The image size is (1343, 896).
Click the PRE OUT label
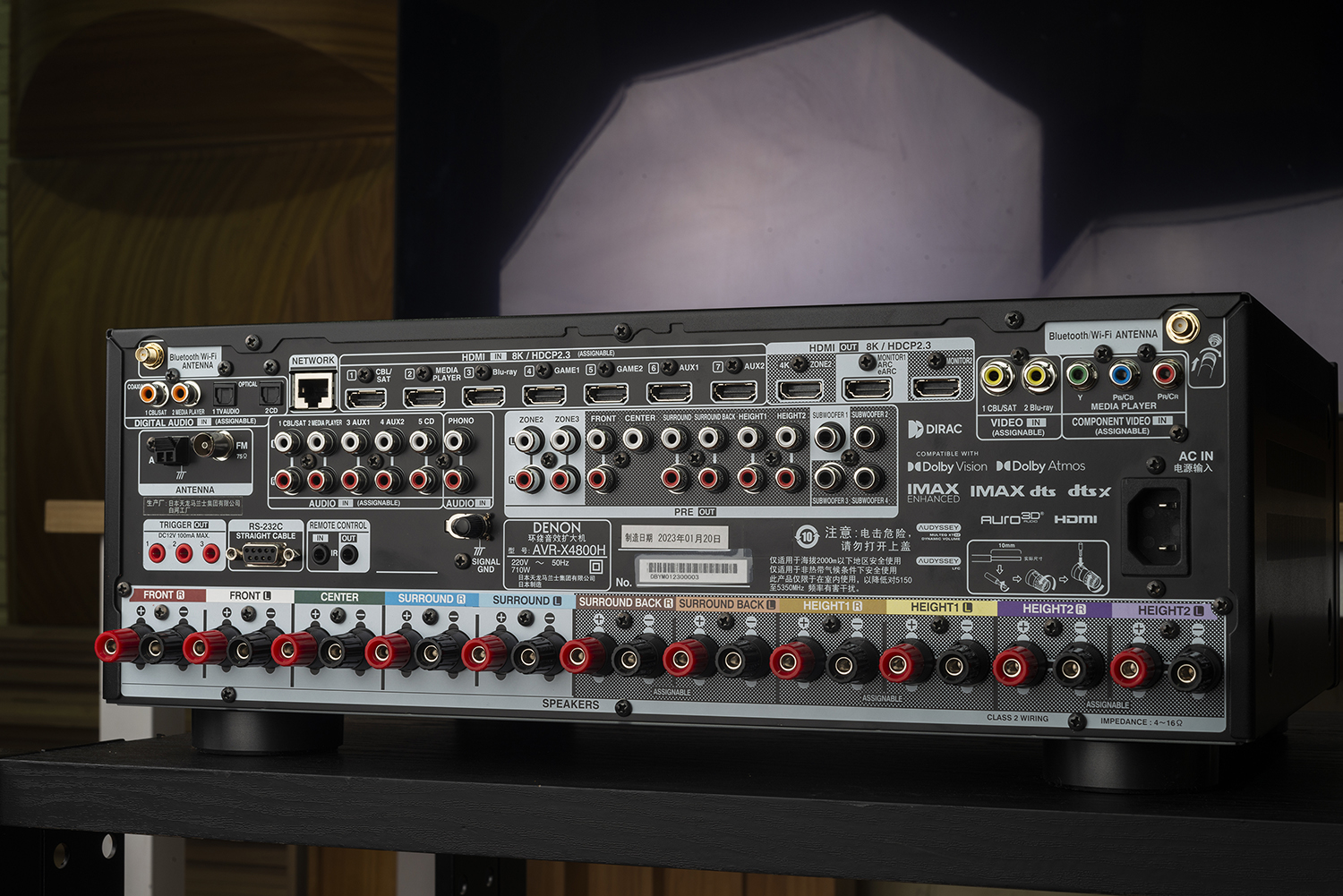tap(695, 512)
